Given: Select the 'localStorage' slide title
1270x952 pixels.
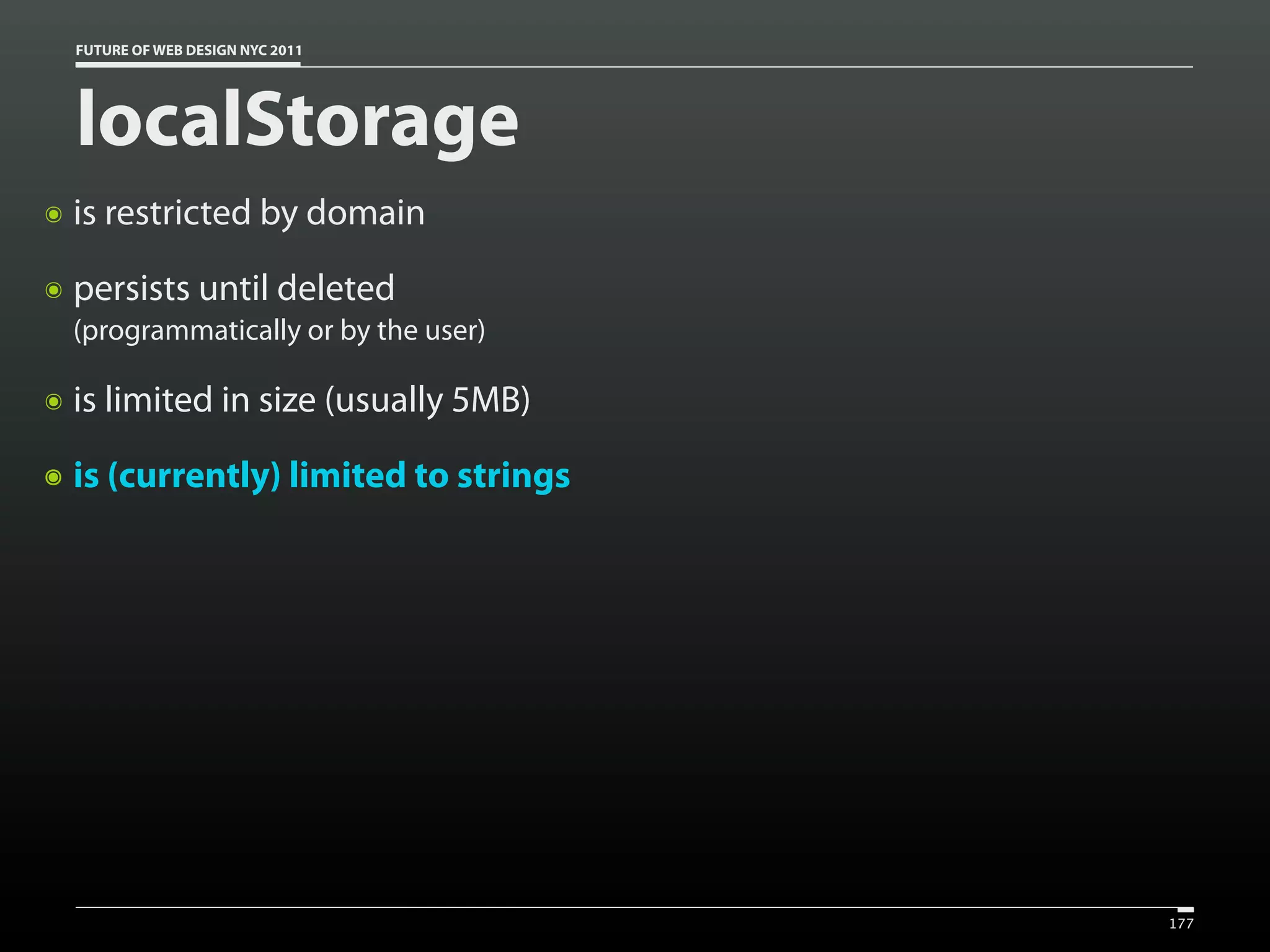Looking at the screenshot, I should [297, 120].
